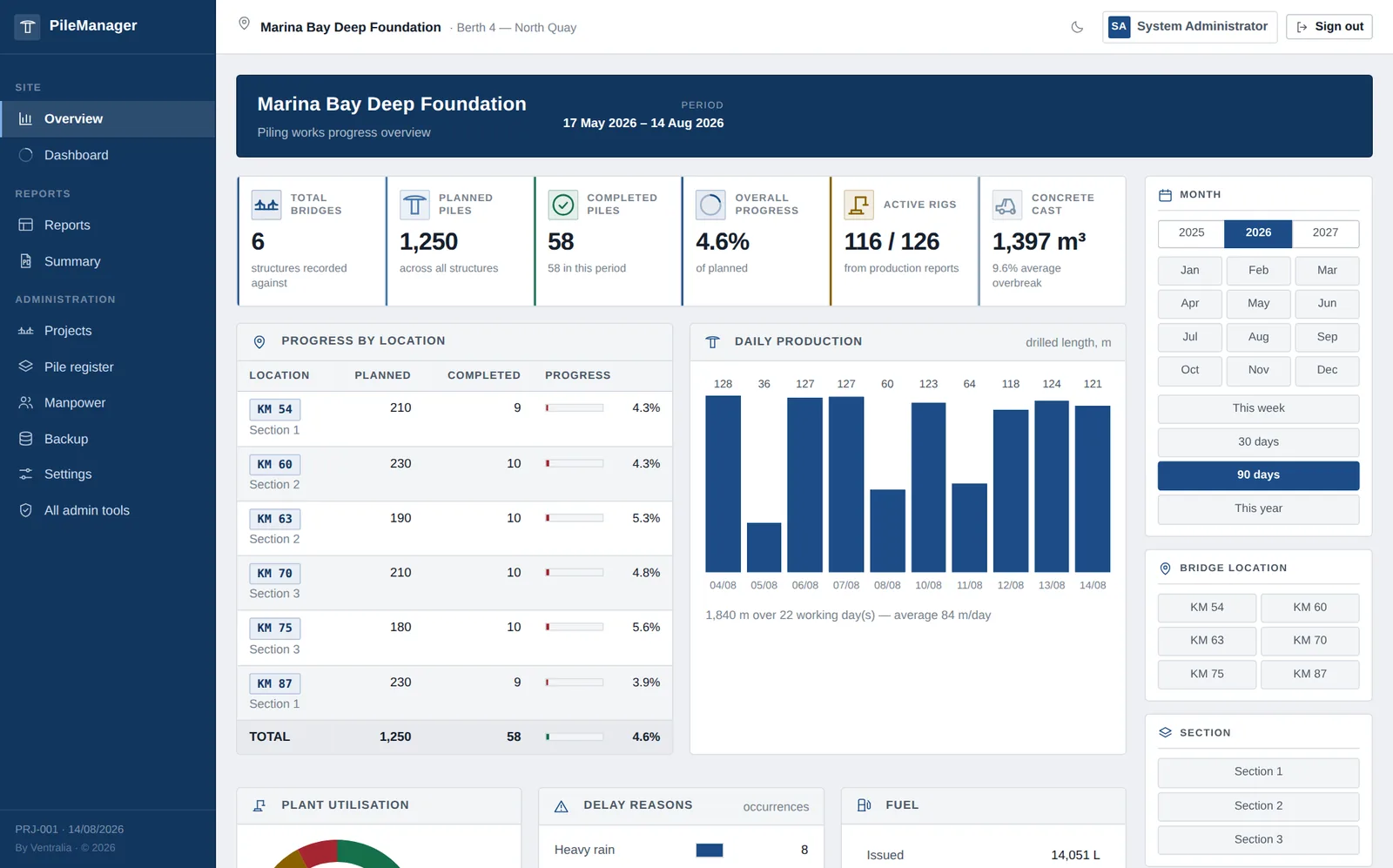
Task: Select the This year period
Action: [x=1258, y=508]
